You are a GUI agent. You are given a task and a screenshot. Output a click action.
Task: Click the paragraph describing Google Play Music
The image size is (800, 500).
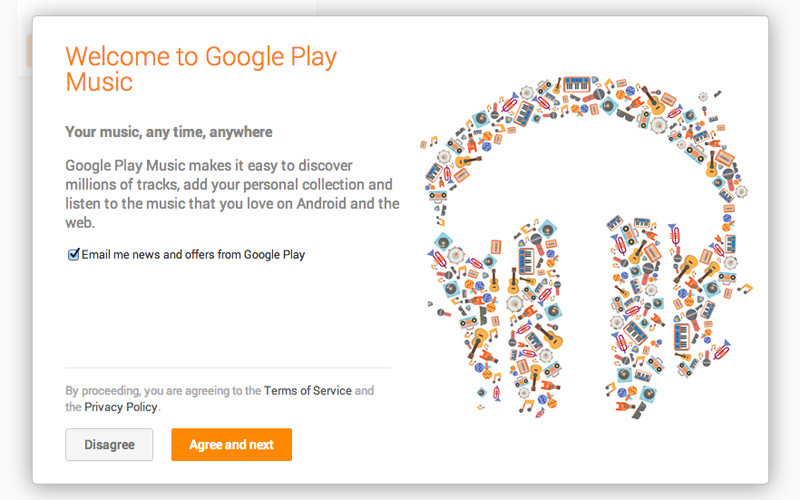(232, 194)
